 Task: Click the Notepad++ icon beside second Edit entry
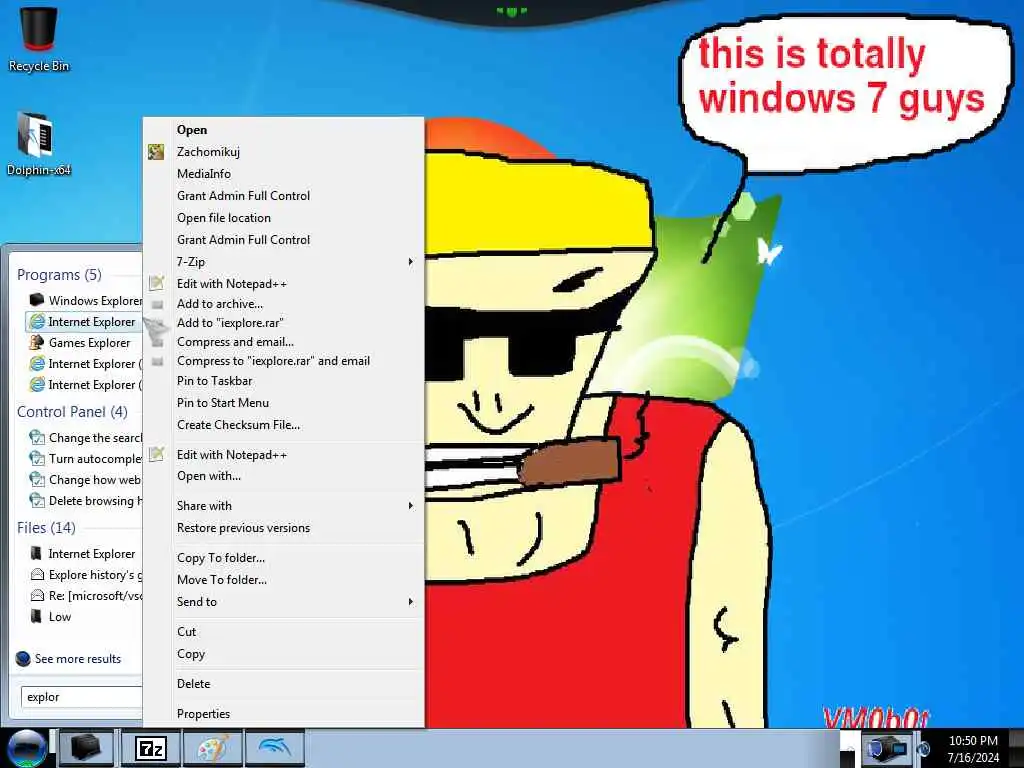pyautogui.click(x=156, y=454)
